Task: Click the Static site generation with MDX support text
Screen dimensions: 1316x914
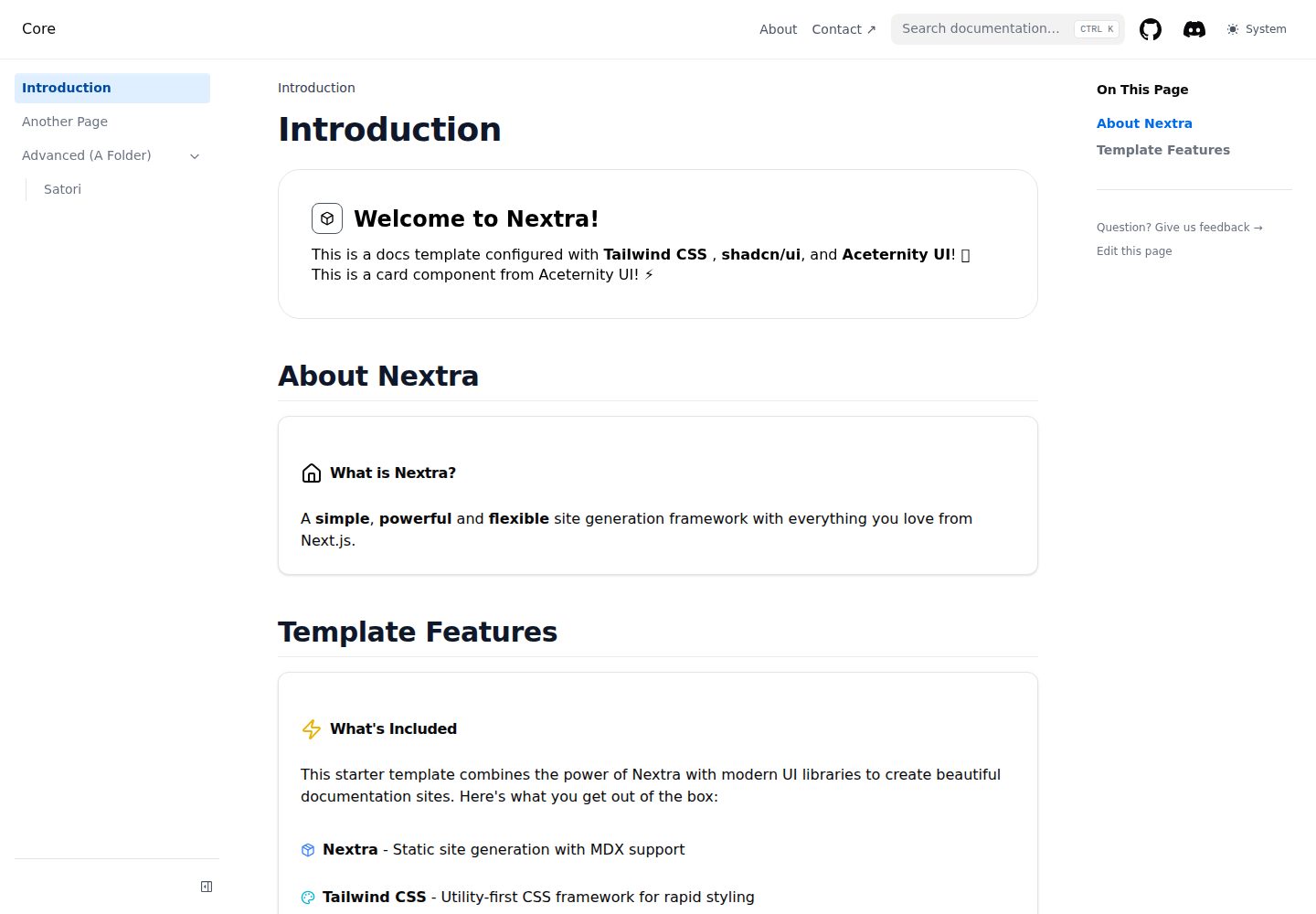Action: pos(538,850)
